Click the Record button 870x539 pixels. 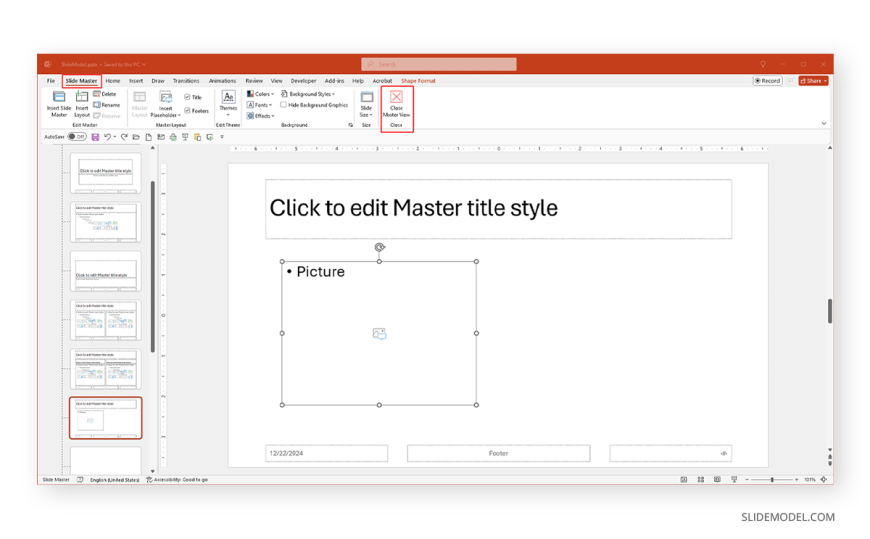tap(767, 81)
